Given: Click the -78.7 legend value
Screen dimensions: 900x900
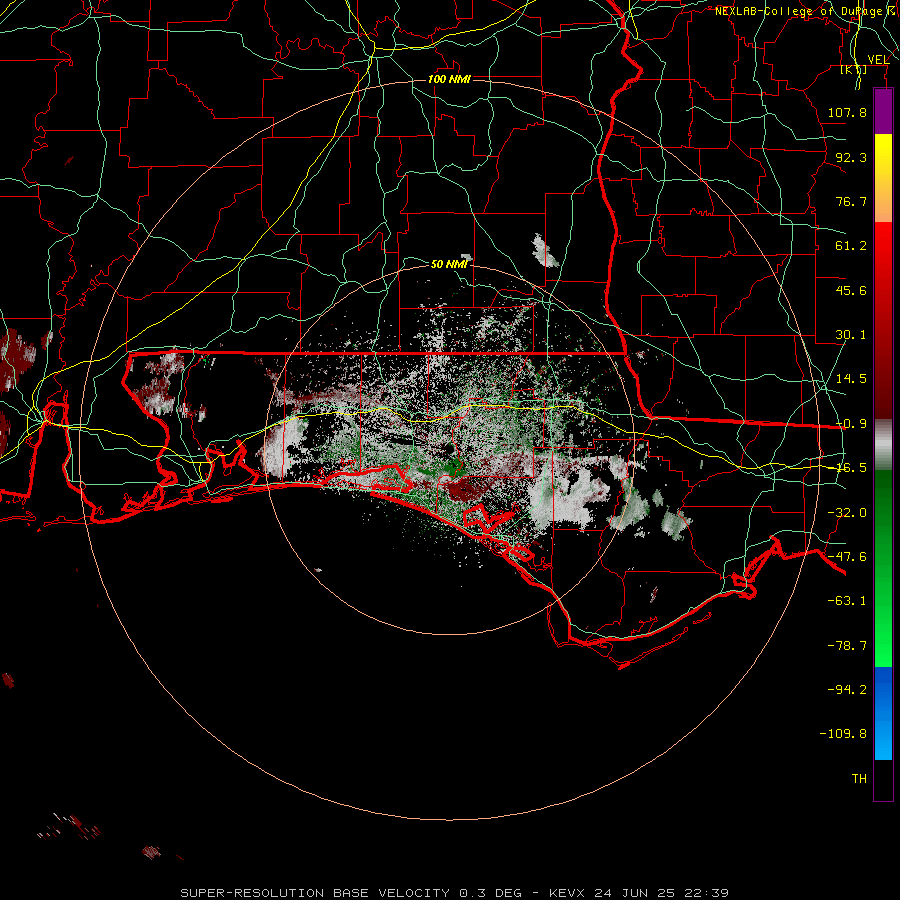Looking at the screenshot, I should (x=847, y=646).
